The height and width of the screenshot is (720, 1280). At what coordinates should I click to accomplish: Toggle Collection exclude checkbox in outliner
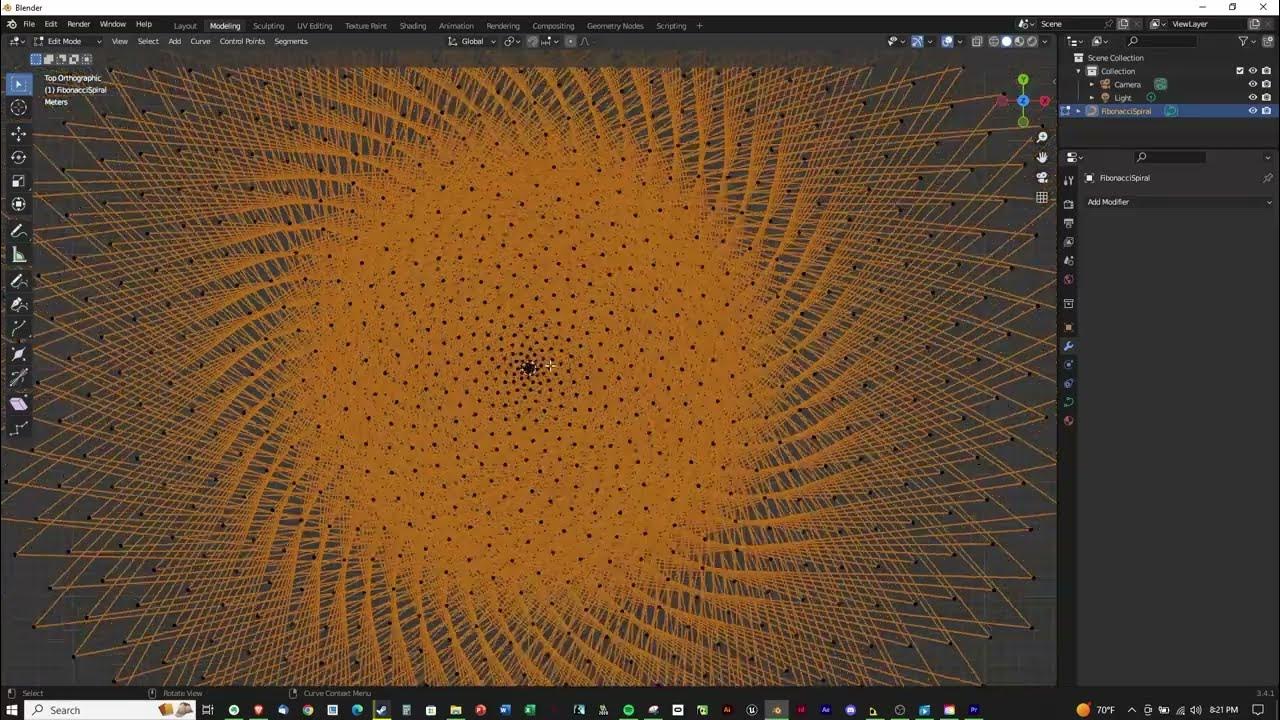click(1240, 71)
